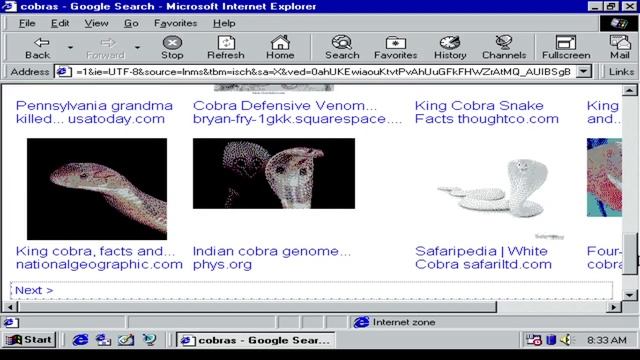Show the History pane
Screen dimensions: 640x360
[x=450, y=47]
